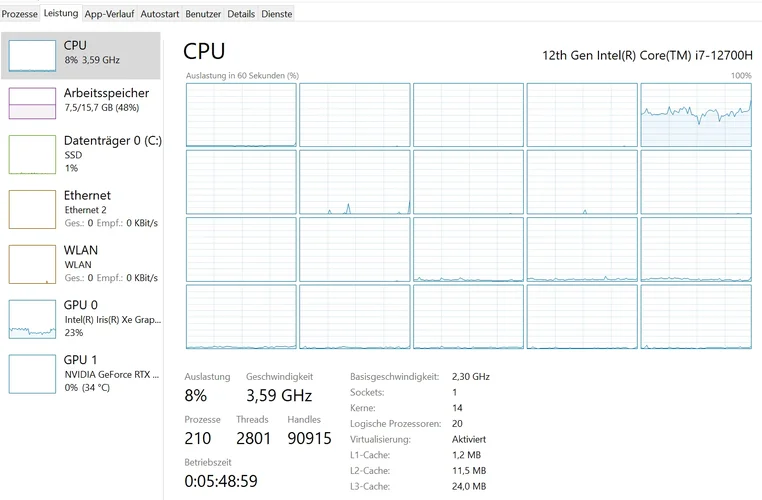The image size is (762, 500).
Task: Show the Dienste tab
Action: [277, 14]
